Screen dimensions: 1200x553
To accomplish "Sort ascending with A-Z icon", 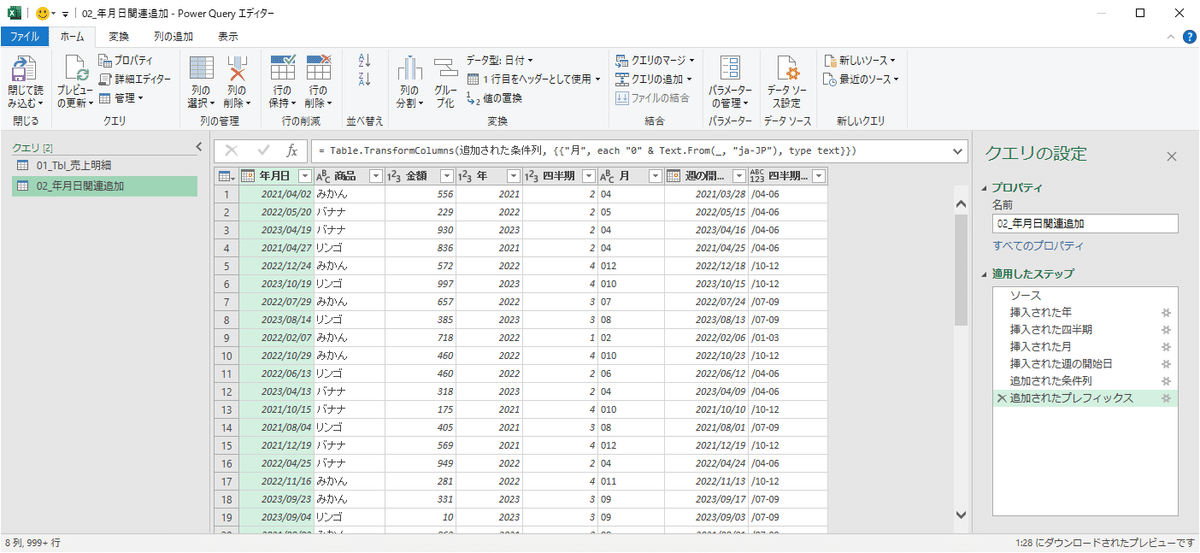I will (364, 61).
